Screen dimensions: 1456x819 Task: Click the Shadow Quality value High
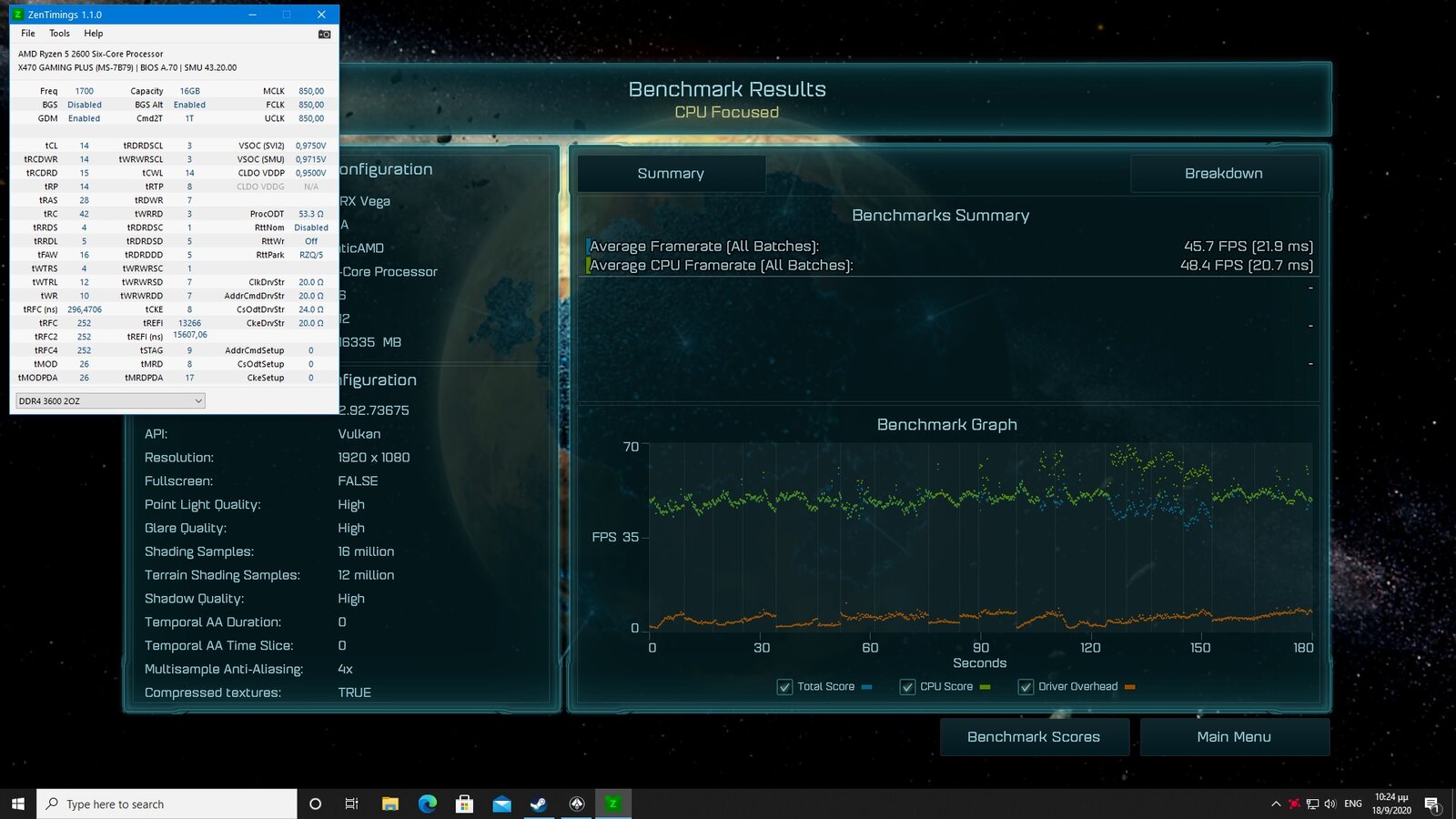tap(351, 599)
